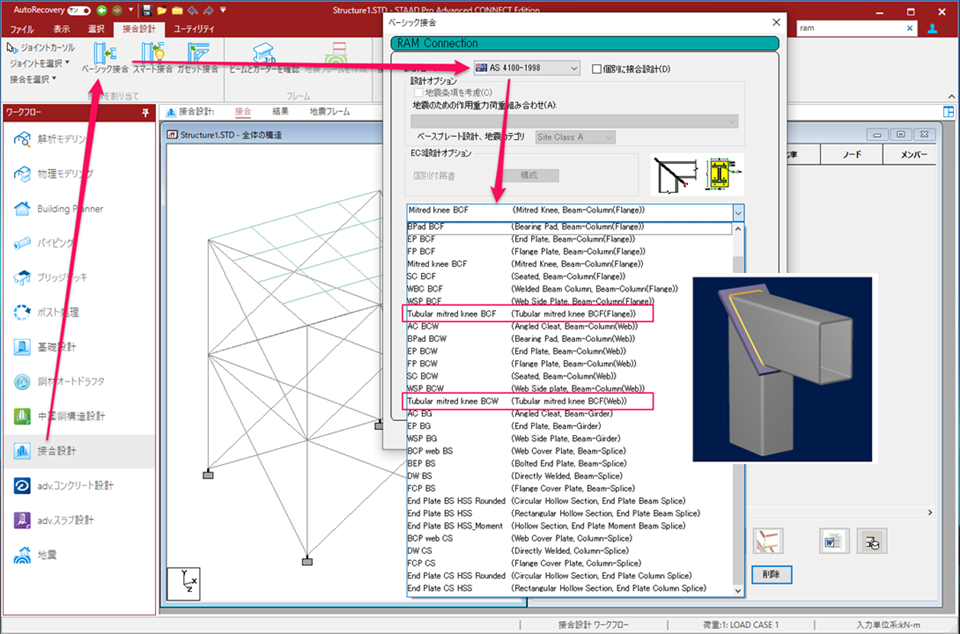Select the 地震フレーム page tab
The image size is (960, 634).
click(329, 111)
